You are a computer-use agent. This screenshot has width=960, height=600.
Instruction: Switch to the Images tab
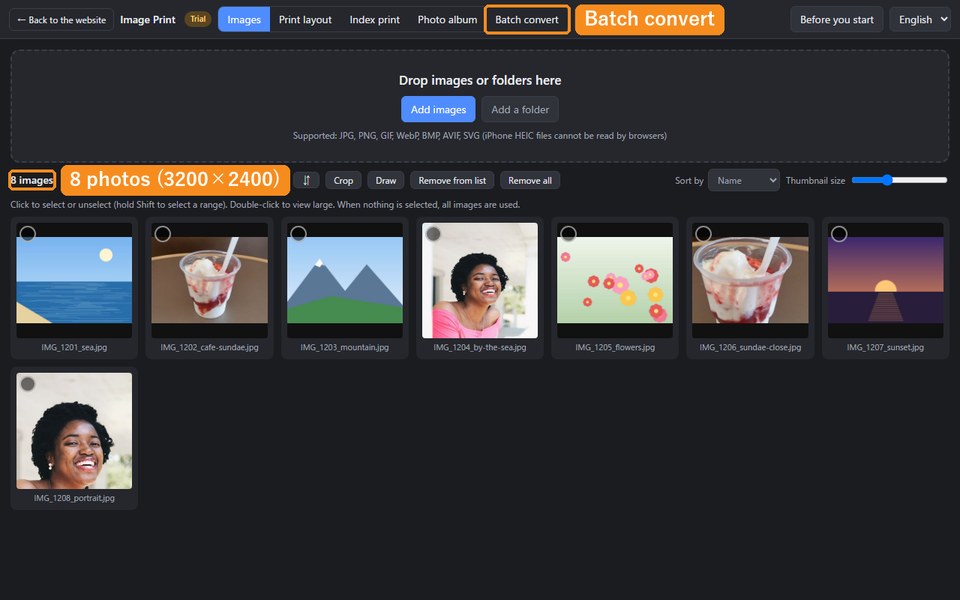244,20
